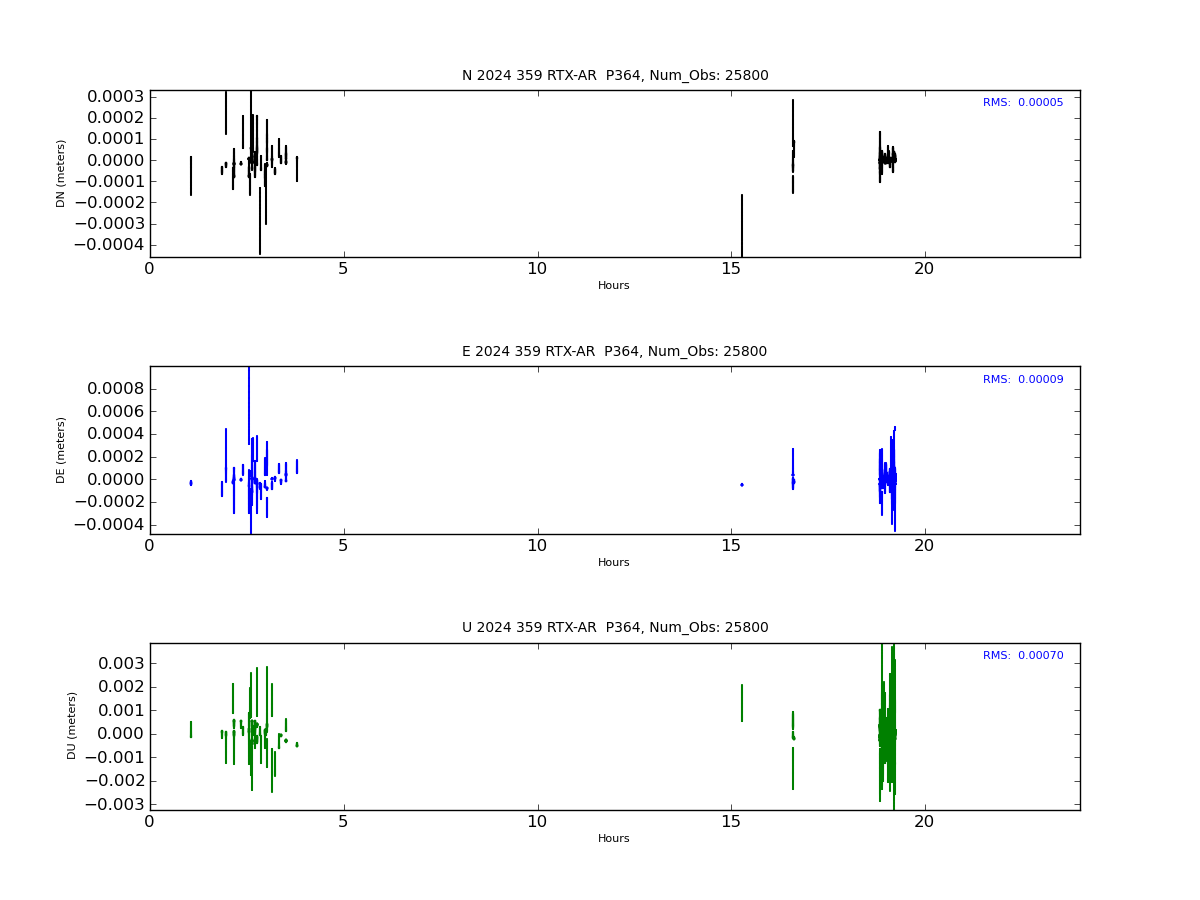
Task: Click the 10 hour tick under the E plot
Action: click(x=537, y=546)
